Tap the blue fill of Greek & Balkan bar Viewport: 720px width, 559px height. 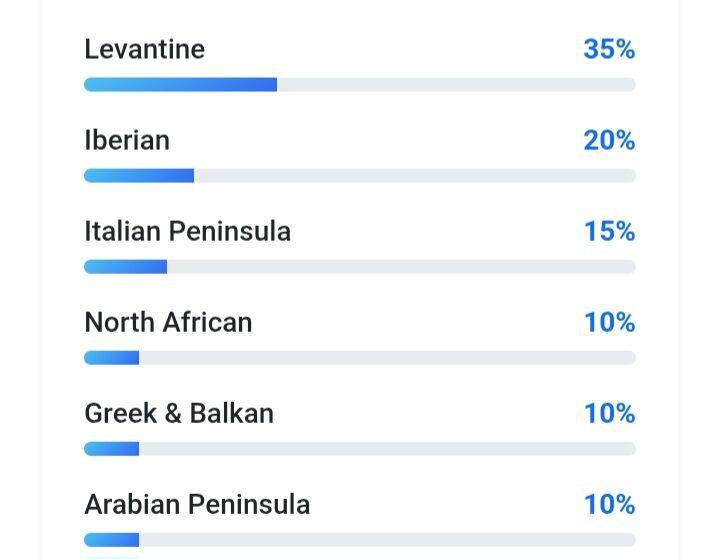[x=111, y=449]
